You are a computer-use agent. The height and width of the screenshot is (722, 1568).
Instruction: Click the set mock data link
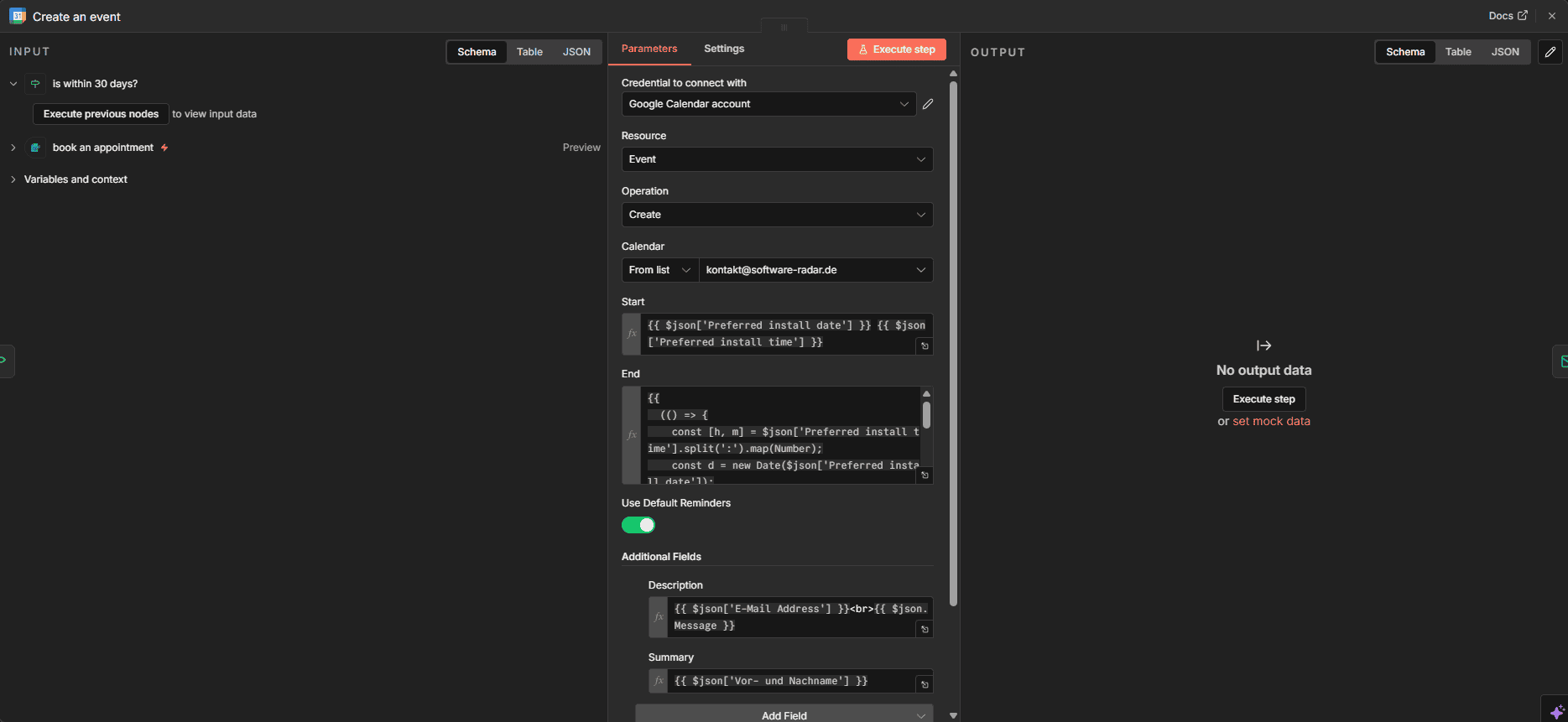(1271, 421)
